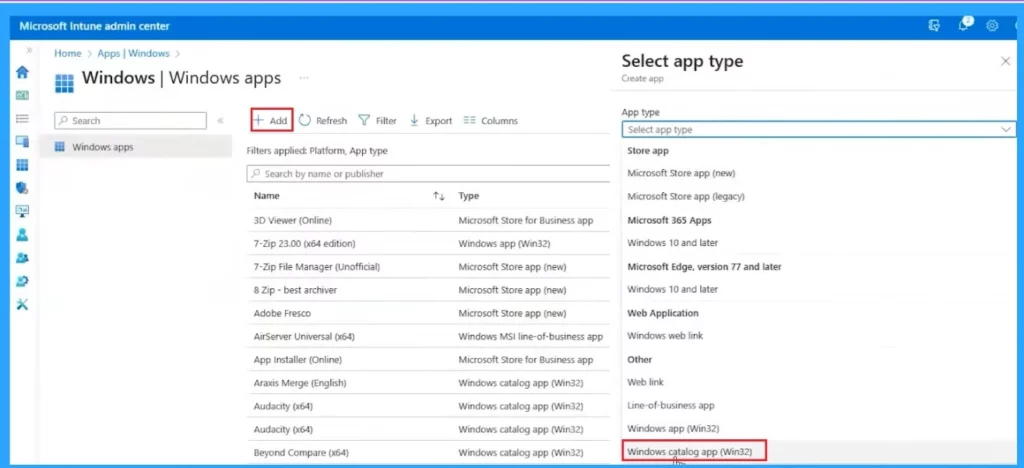Open Endpoint security shield icon in sidebar
The width and height of the screenshot is (1024, 468).
pos(22,188)
